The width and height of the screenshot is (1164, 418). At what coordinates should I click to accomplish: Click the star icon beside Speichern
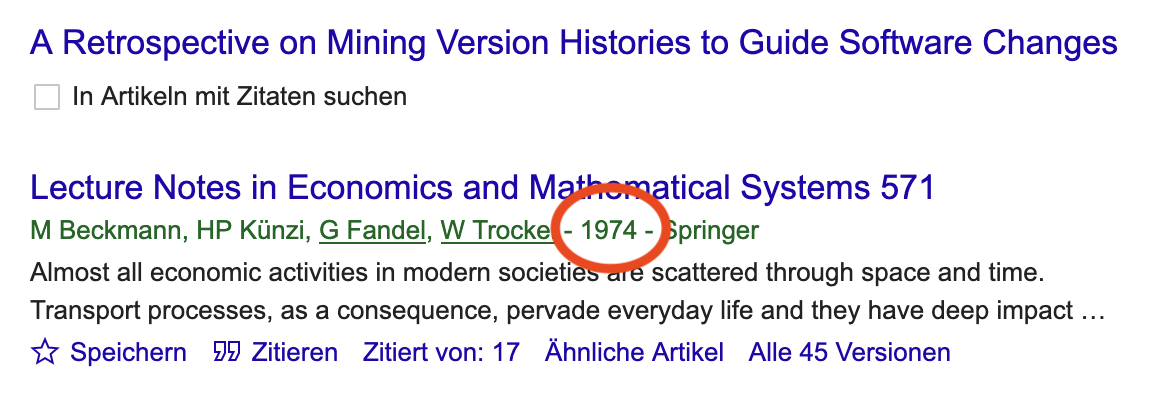[x=45, y=352]
